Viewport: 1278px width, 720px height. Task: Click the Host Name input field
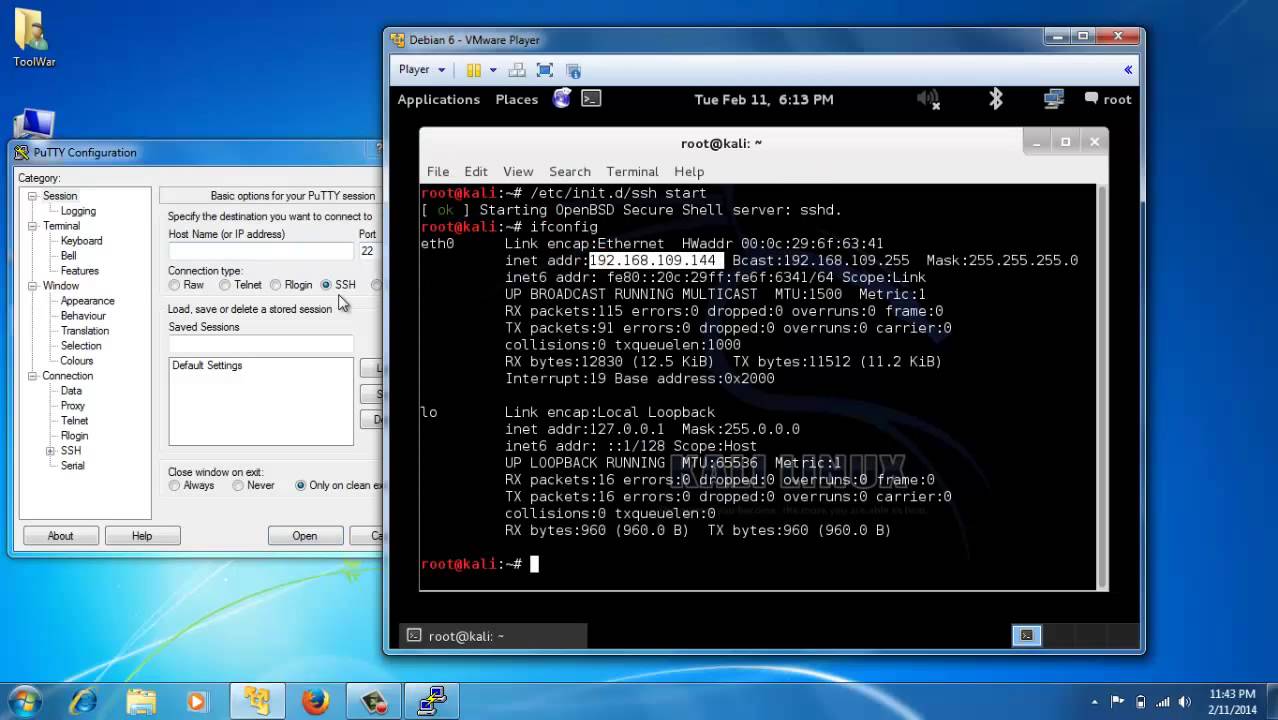point(261,251)
